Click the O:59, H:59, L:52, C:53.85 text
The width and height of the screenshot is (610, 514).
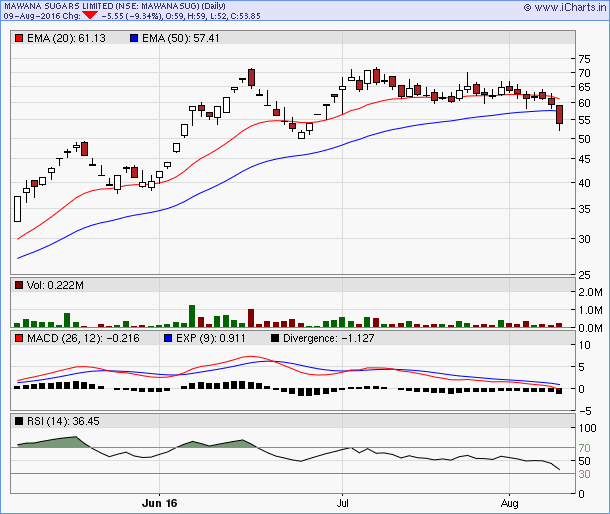click(213, 16)
